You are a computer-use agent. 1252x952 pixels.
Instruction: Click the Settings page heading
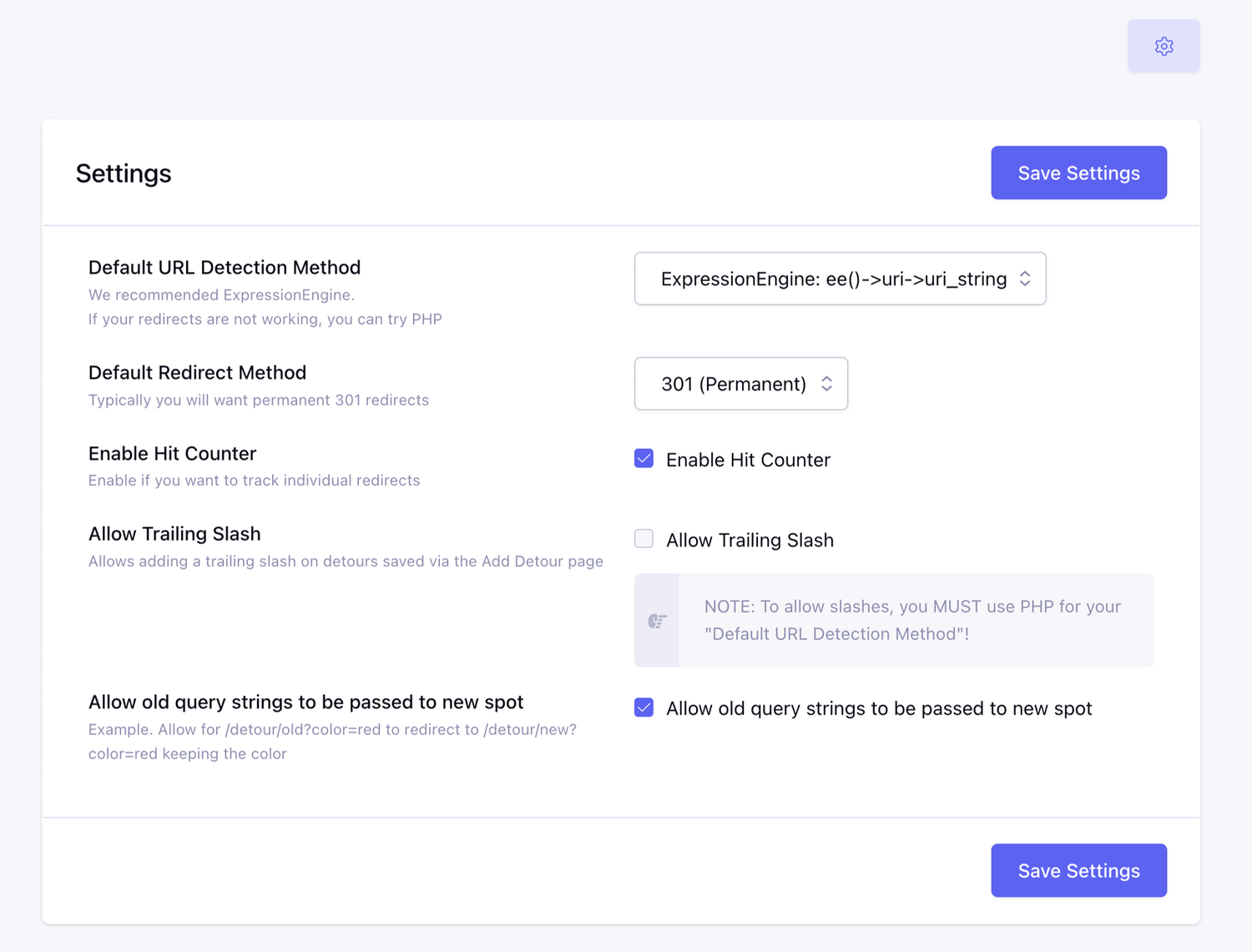coord(124,174)
